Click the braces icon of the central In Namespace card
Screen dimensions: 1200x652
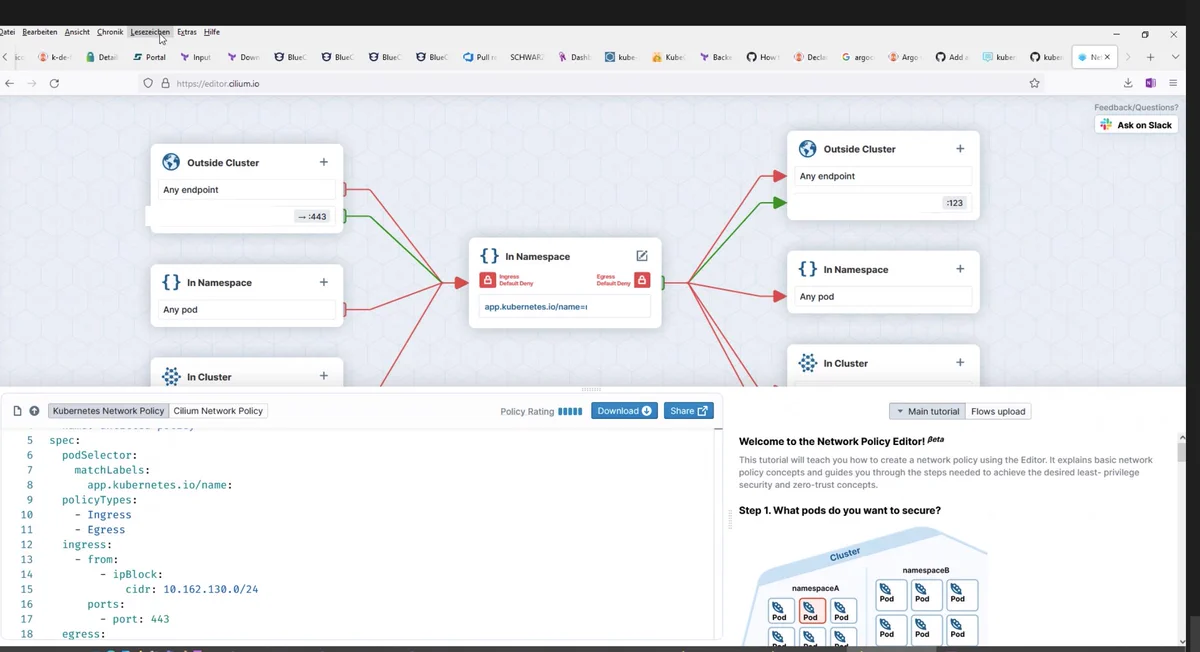(x=489, y=257)
